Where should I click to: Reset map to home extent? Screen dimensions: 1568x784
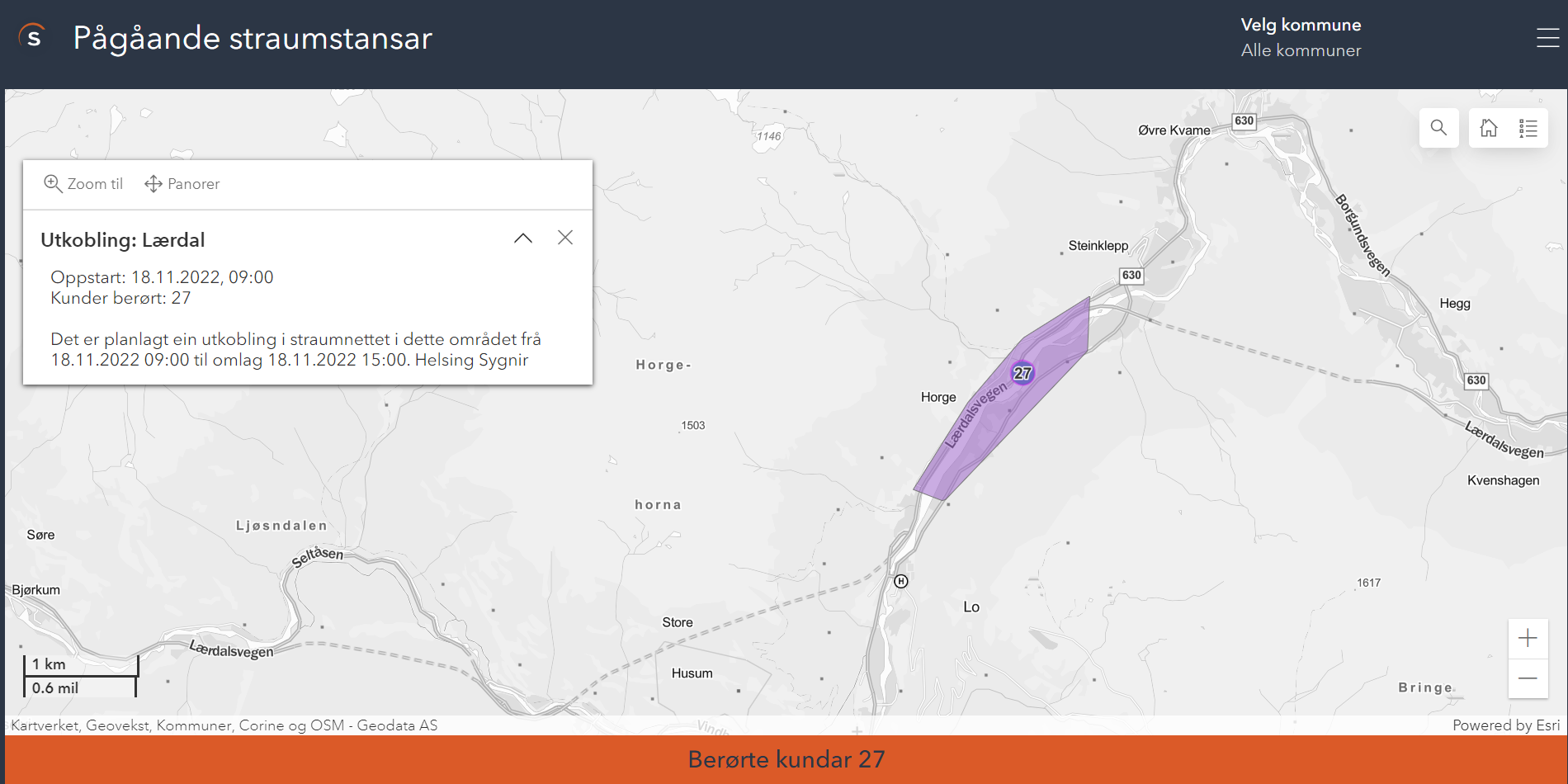(x=1489, y=128)
